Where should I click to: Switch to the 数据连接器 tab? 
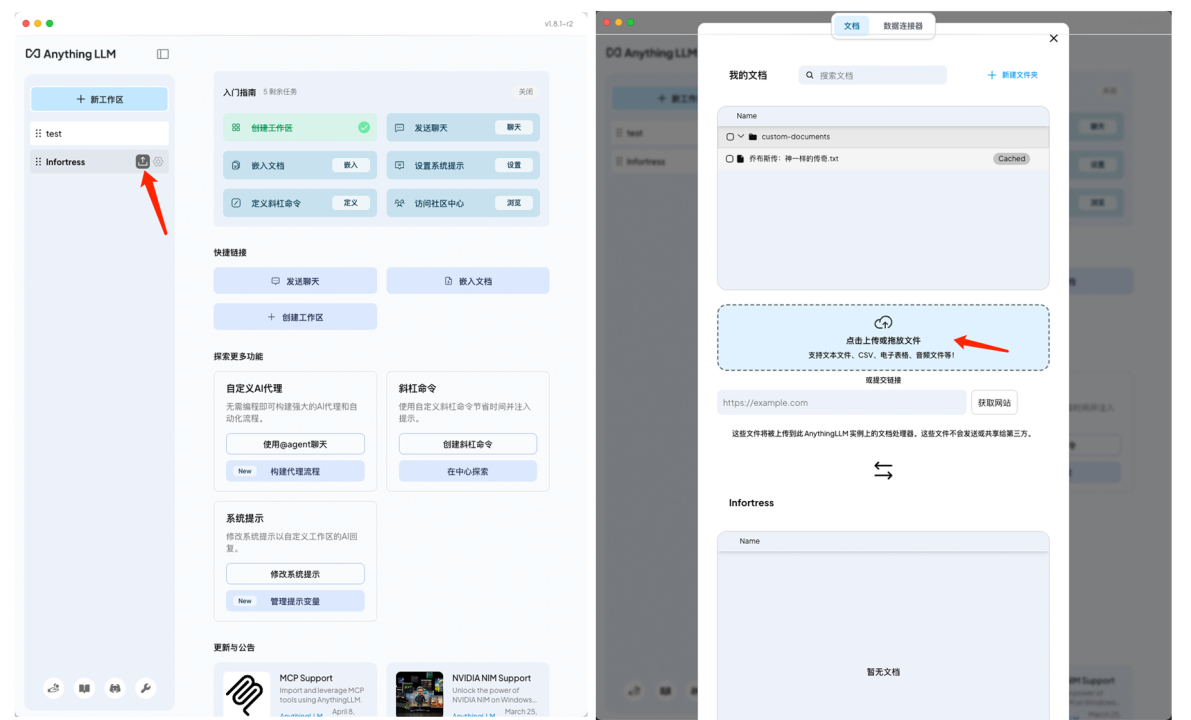click(902, 26)
